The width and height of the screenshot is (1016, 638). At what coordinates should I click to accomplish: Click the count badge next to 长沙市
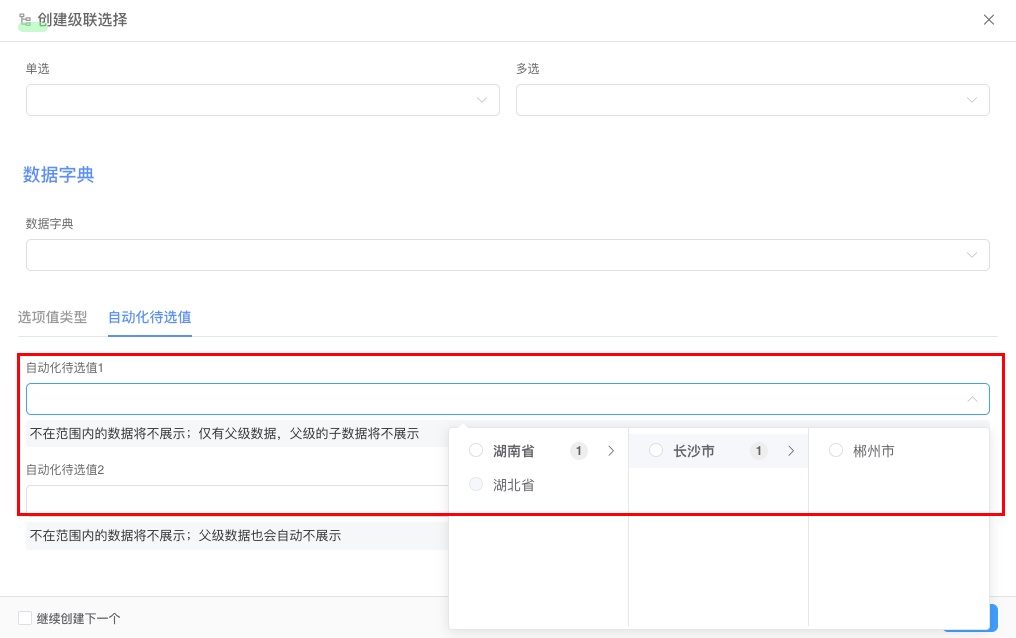click(x=758, y=450)
